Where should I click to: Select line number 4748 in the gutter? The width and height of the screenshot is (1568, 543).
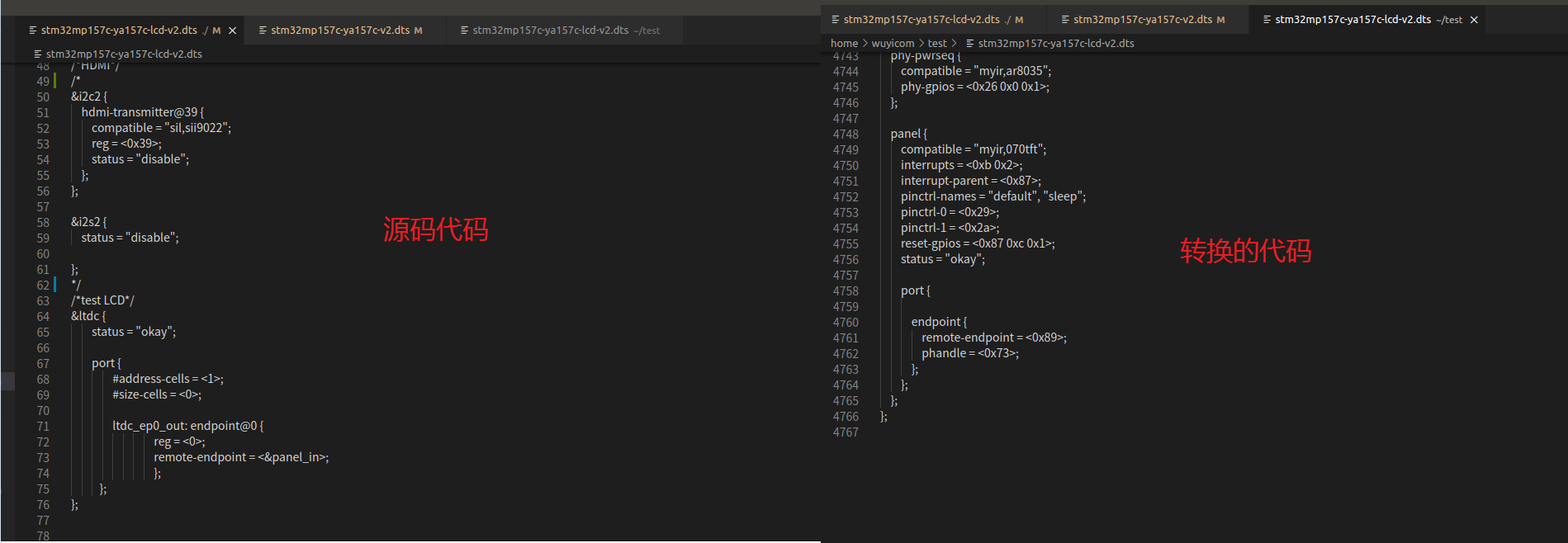pos(846,135)
